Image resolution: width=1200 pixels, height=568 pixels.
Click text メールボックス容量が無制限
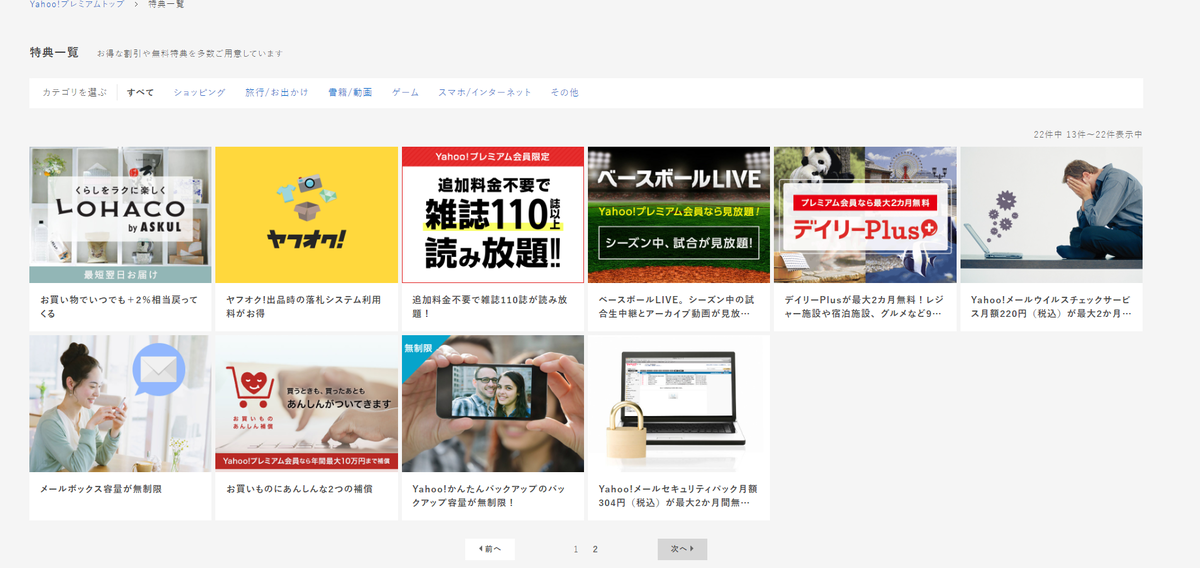pyautogui.click(x=101, y=489)
